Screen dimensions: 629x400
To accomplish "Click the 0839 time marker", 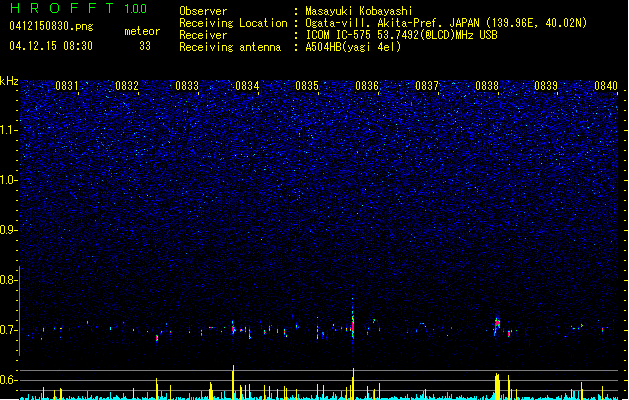I will pyautogui.click(x=546, y=86).
